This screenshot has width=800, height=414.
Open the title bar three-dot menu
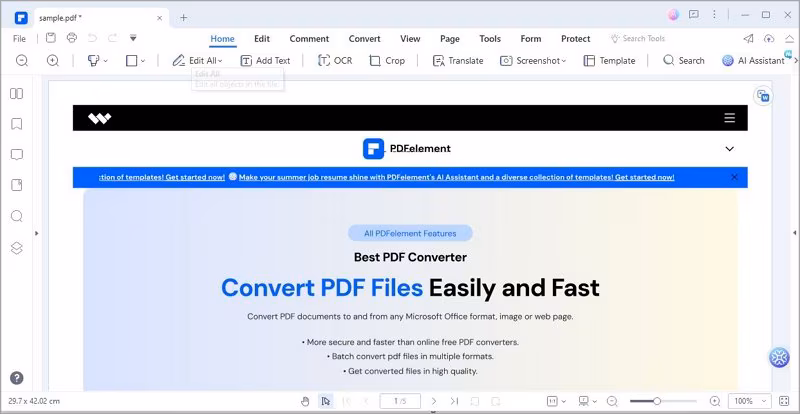click(715, 15)
